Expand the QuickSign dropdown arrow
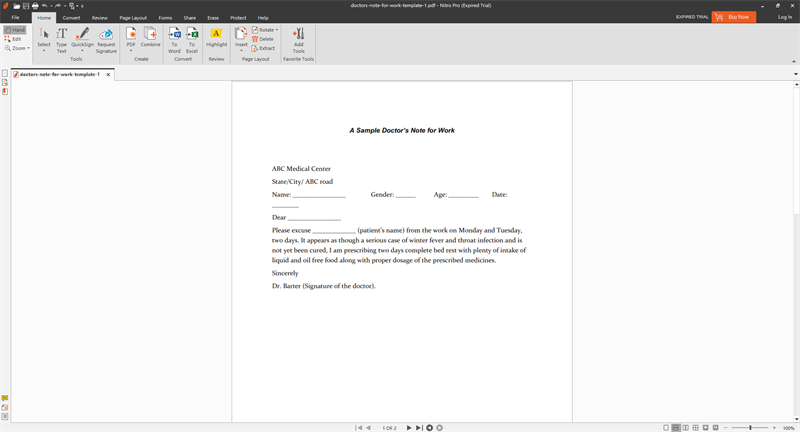 click(x=82, y=50)
